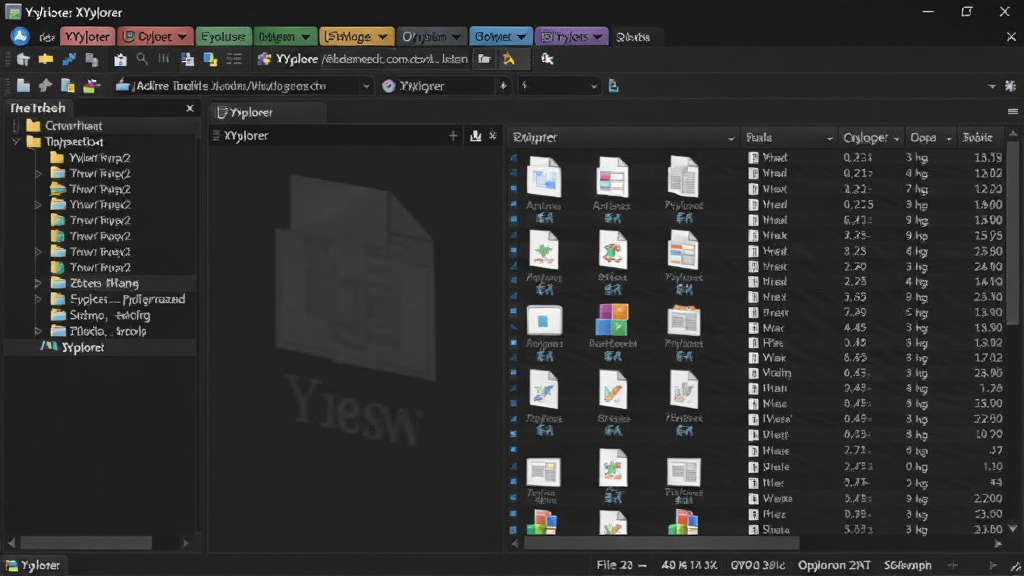Select the red XYylorer tab at top
The width and height of the screenshot is (1024, 576).
(87, 37)
